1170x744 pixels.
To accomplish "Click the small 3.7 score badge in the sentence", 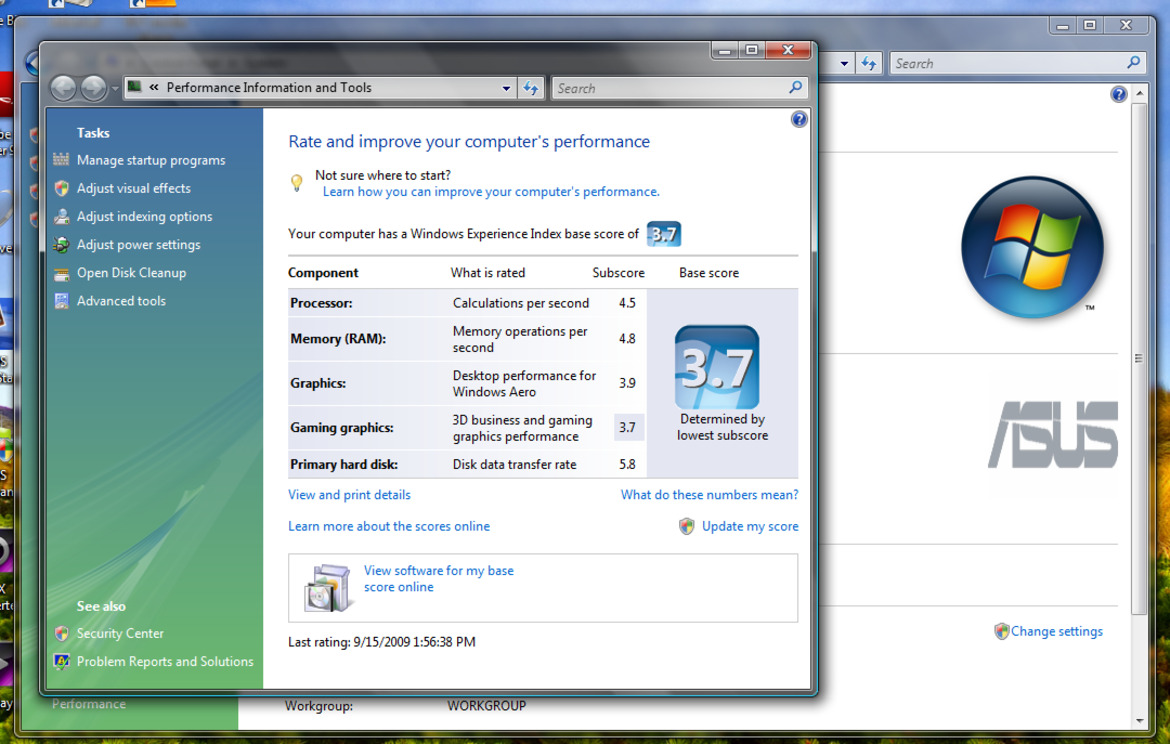I will (x=663, y=234).
